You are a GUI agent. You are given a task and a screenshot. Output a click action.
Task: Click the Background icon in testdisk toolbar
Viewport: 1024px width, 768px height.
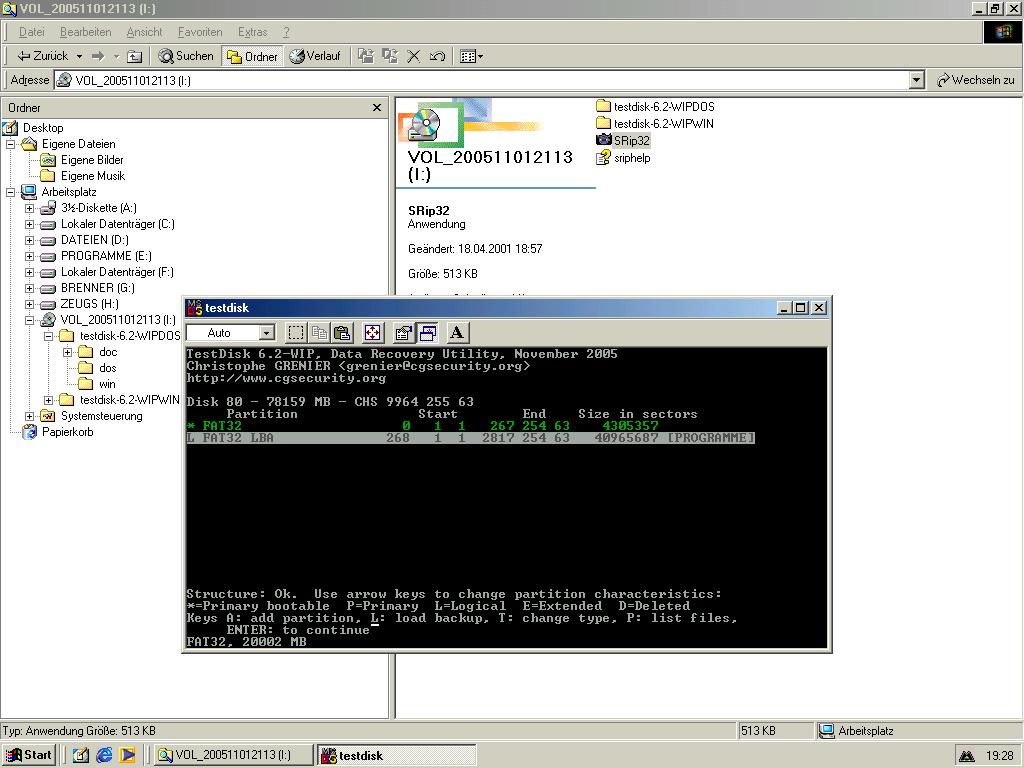tap(427, 333)
